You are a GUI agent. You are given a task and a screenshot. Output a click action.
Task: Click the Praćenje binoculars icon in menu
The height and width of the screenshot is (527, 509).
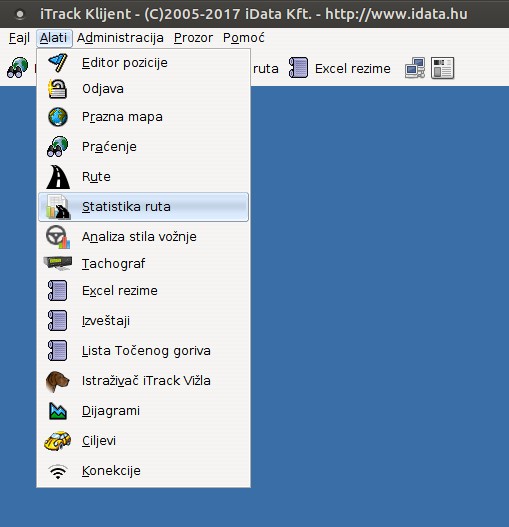(57, 147)
